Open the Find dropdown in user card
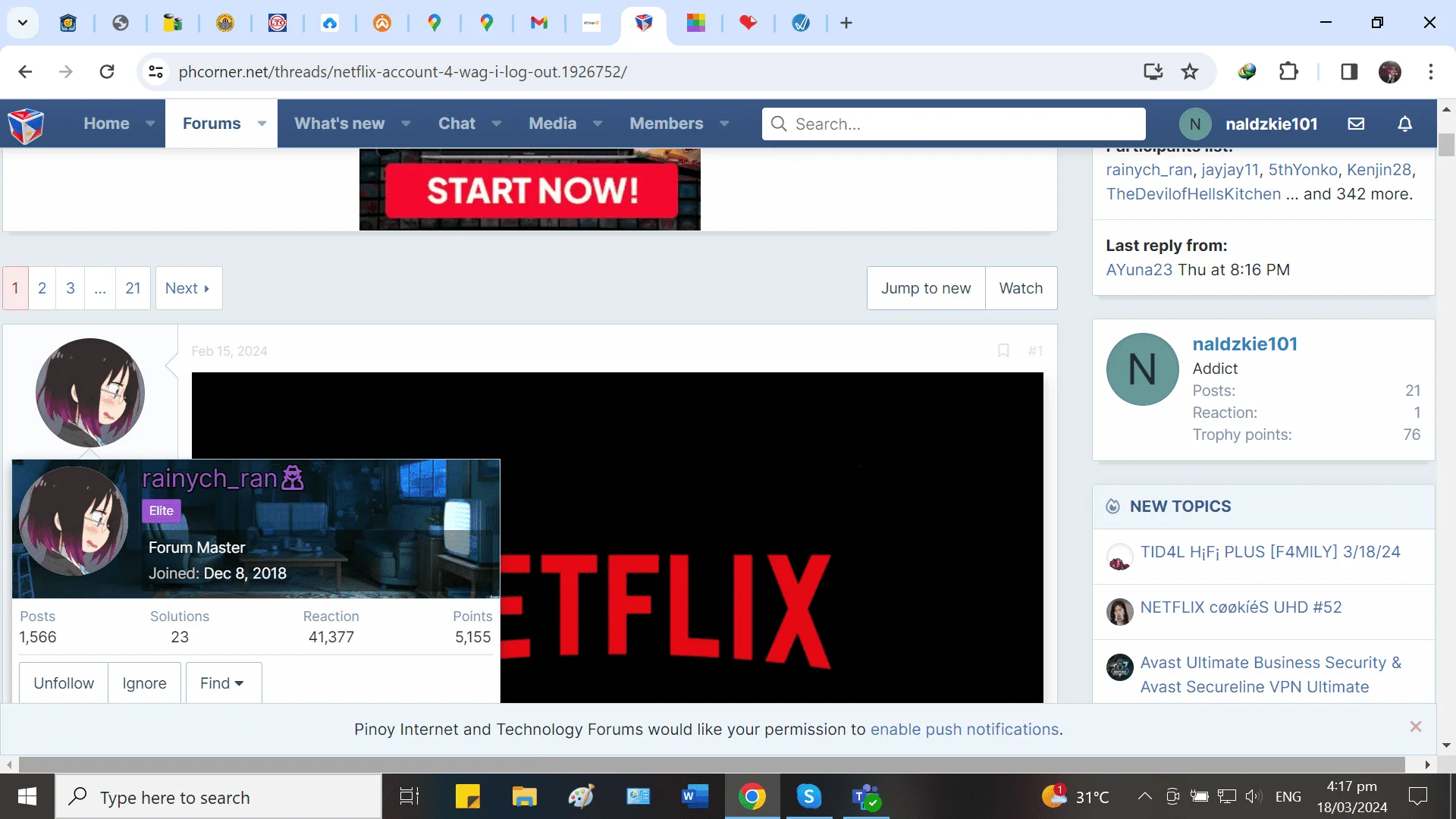The height and width of the screenshot is (819, 1456). (223, 682)
